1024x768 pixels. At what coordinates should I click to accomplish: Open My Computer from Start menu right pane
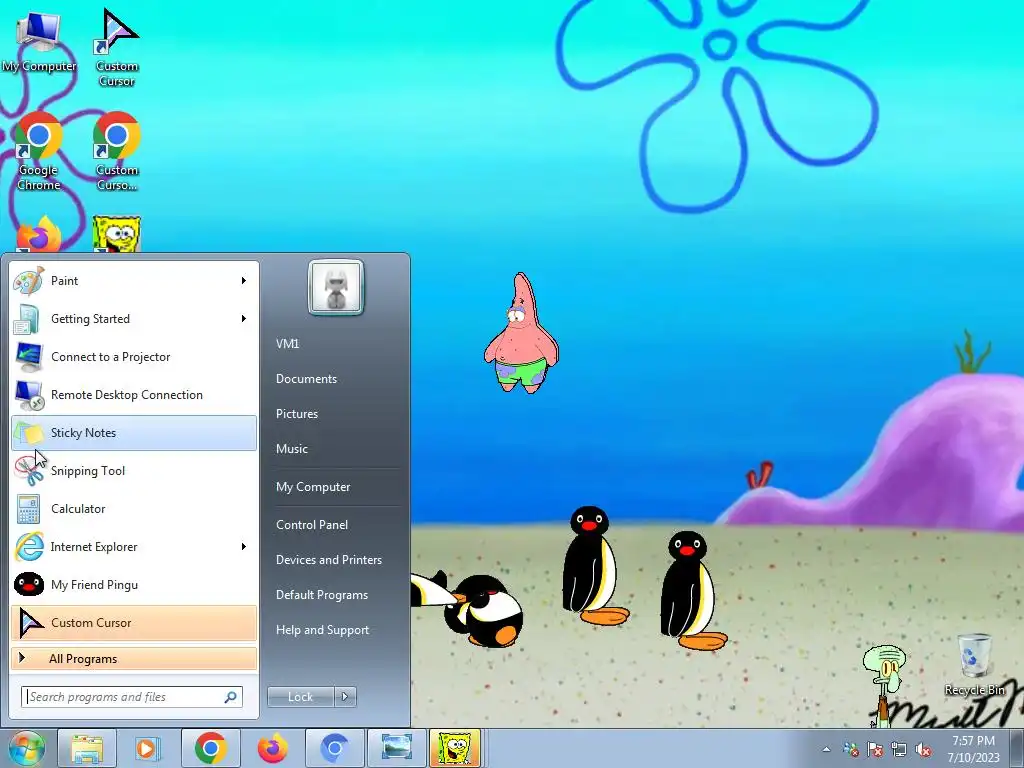point(313,487)
